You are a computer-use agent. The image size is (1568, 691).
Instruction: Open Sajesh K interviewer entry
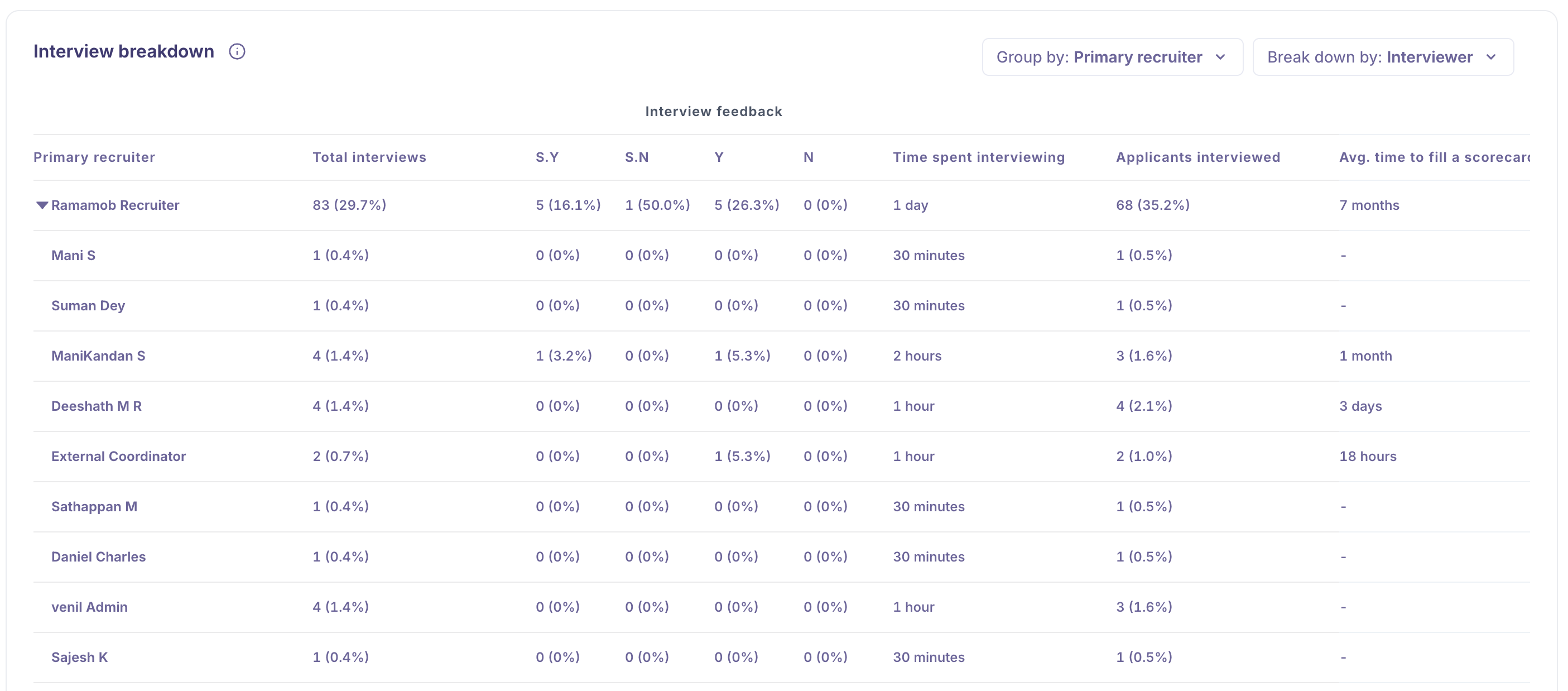click(79, 657)
